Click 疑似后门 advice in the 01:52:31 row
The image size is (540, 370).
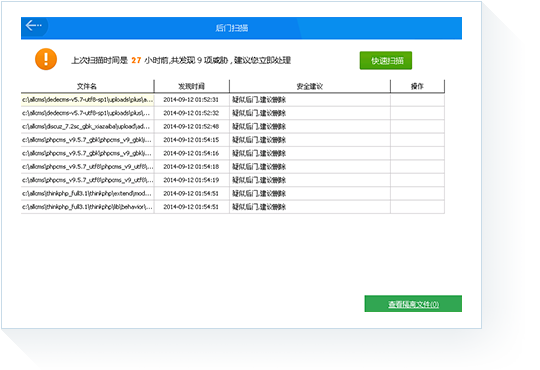(x=259, y=100)
